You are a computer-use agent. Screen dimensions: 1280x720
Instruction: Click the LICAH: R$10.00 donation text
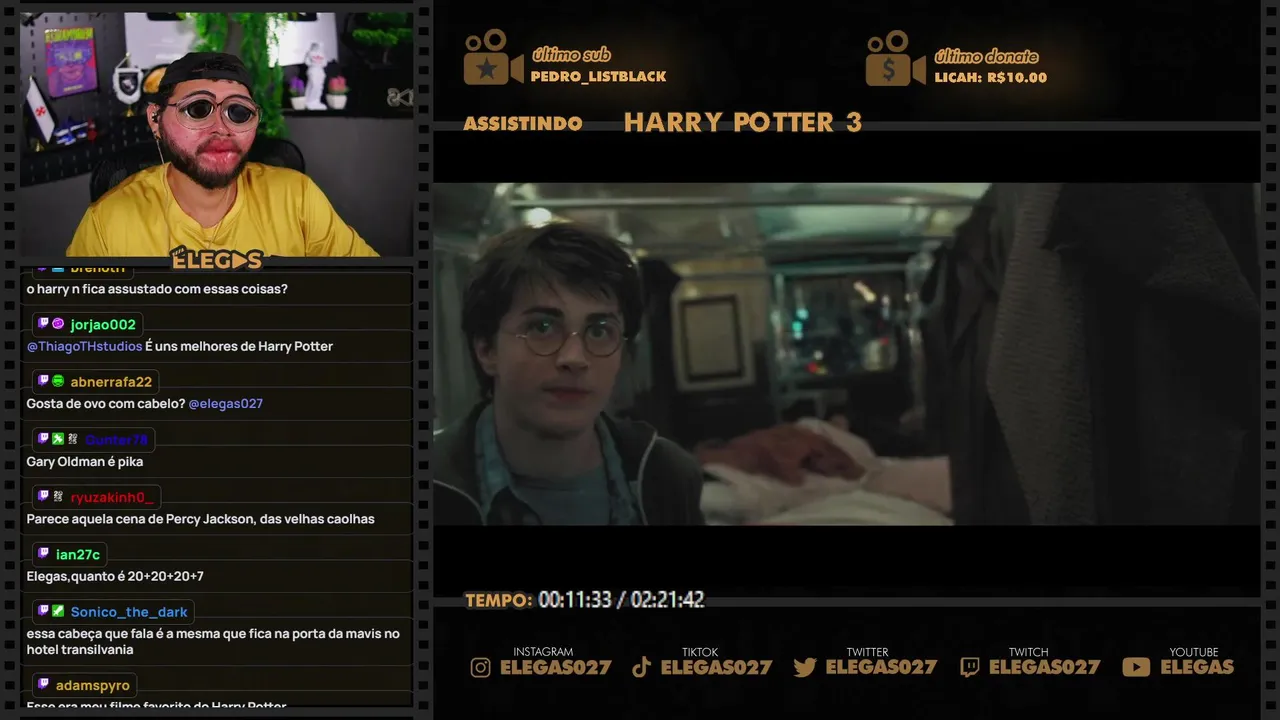pos(991,78)
